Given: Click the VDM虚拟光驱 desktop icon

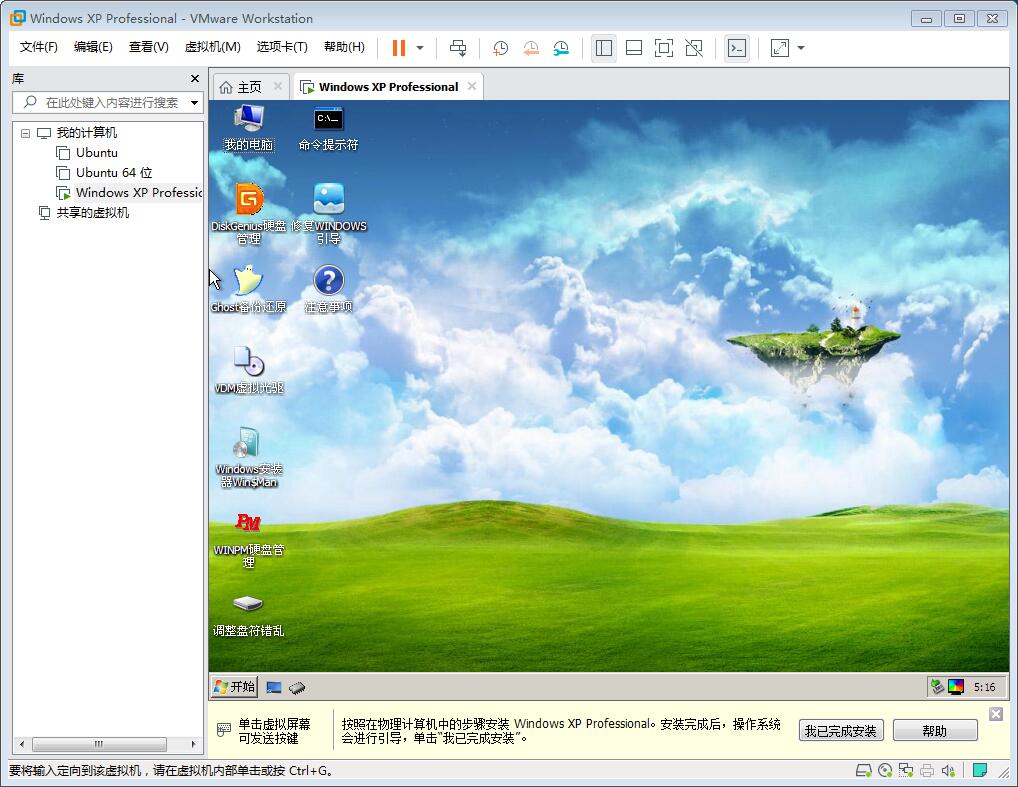Looking at the screenshot, I should point(249,369).
